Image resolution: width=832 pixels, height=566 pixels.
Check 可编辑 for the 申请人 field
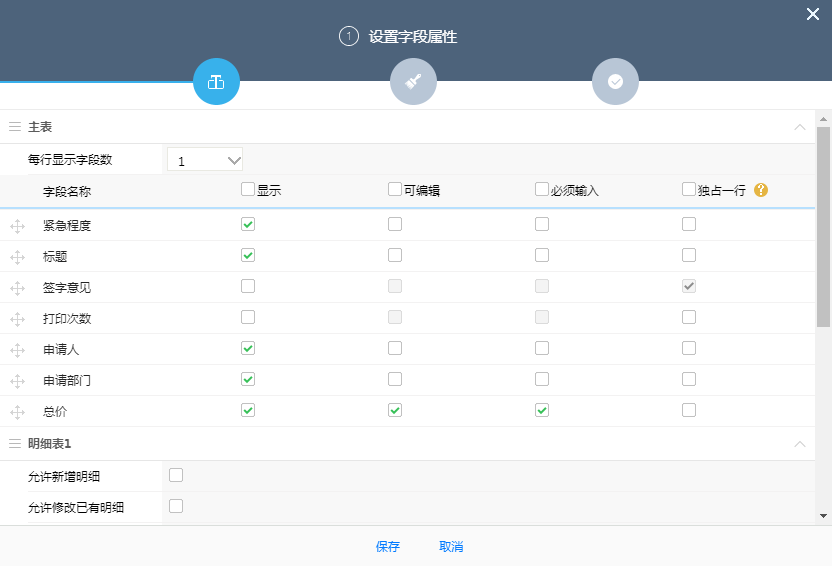[x=395, y=348]
